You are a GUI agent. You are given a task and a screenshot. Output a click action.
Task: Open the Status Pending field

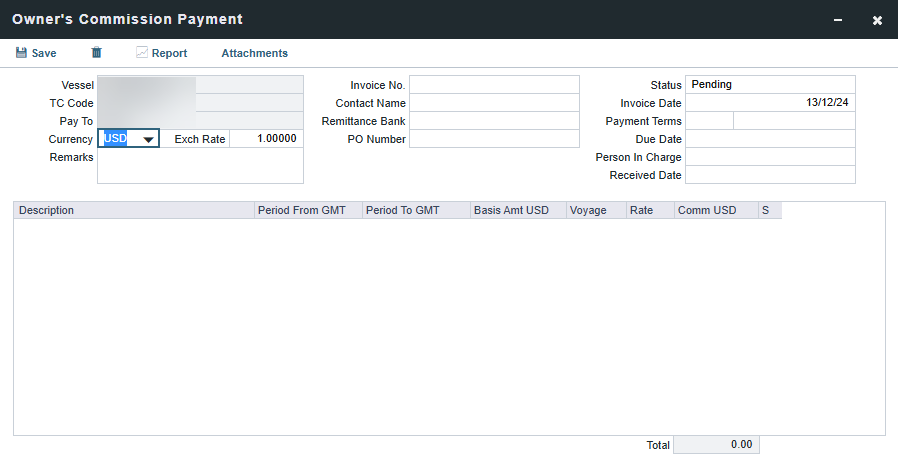pos(770,85)
